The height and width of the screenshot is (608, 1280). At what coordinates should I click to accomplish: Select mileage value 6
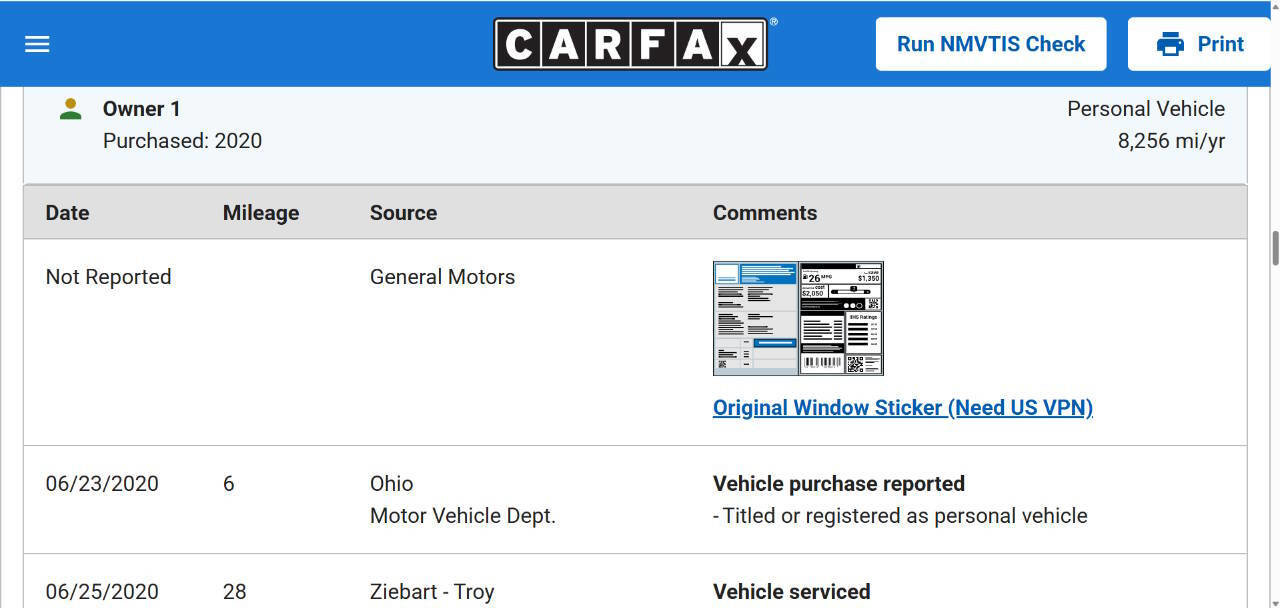pyautogui.click(x=229, y=484)
